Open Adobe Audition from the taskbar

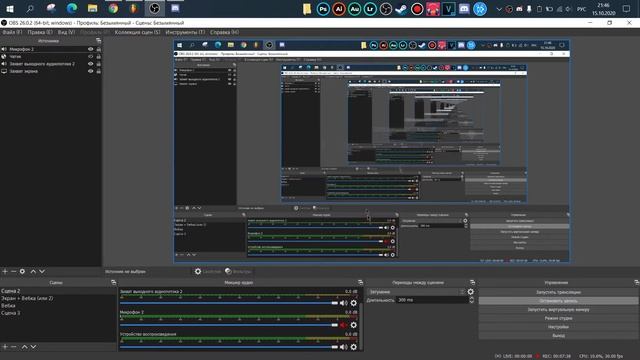pyautogui.click(x=354, y=9)
